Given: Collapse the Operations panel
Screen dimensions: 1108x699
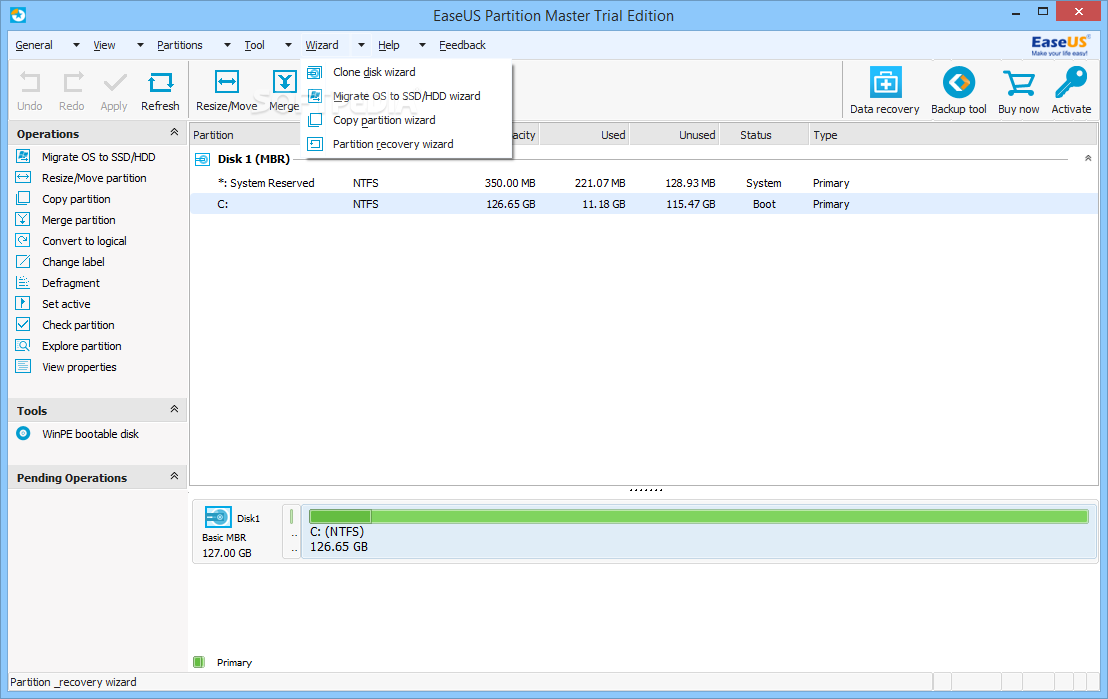Looking at the screenshot, I should (x=174, y=132).
